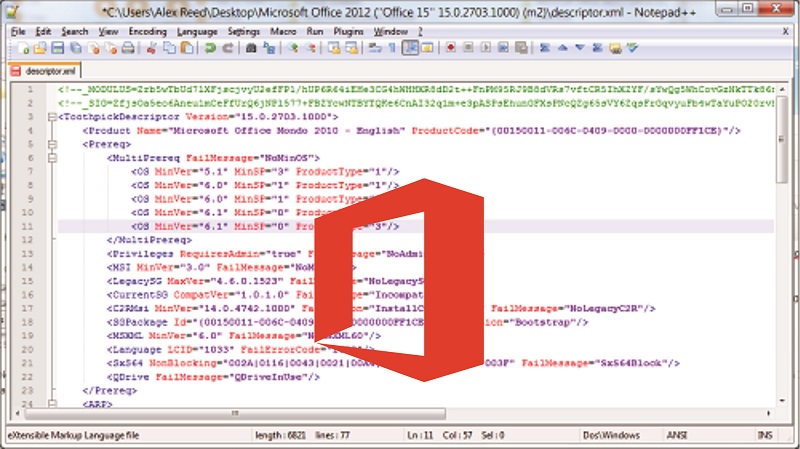Click line number 13 in the margin
Viewport: 800px width, 449px height.
pyautogui.click(x=28, y=254)
